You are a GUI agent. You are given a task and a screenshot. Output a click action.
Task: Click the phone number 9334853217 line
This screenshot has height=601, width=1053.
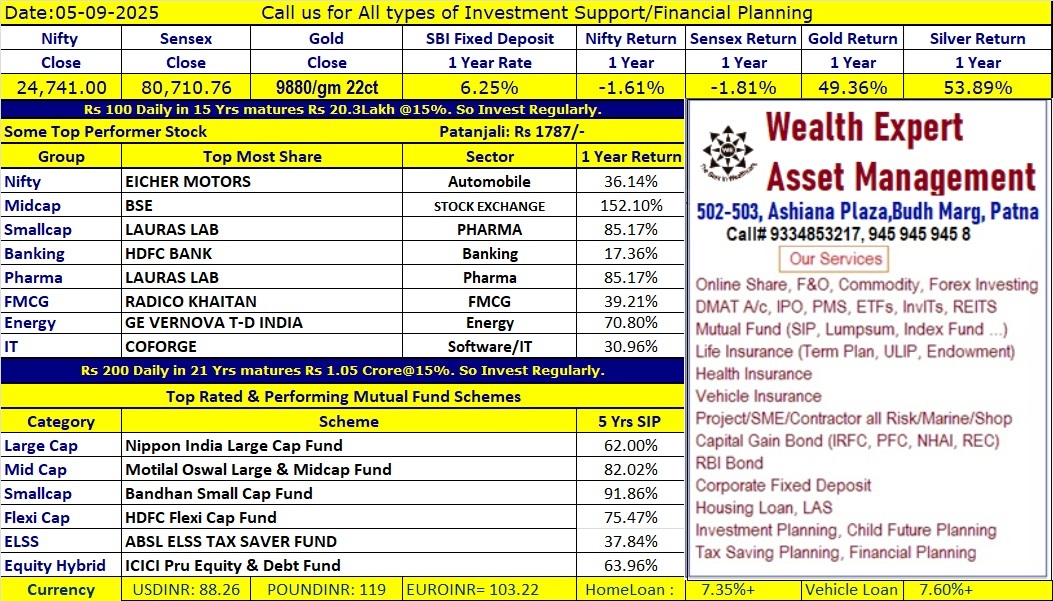click(848, 234)
